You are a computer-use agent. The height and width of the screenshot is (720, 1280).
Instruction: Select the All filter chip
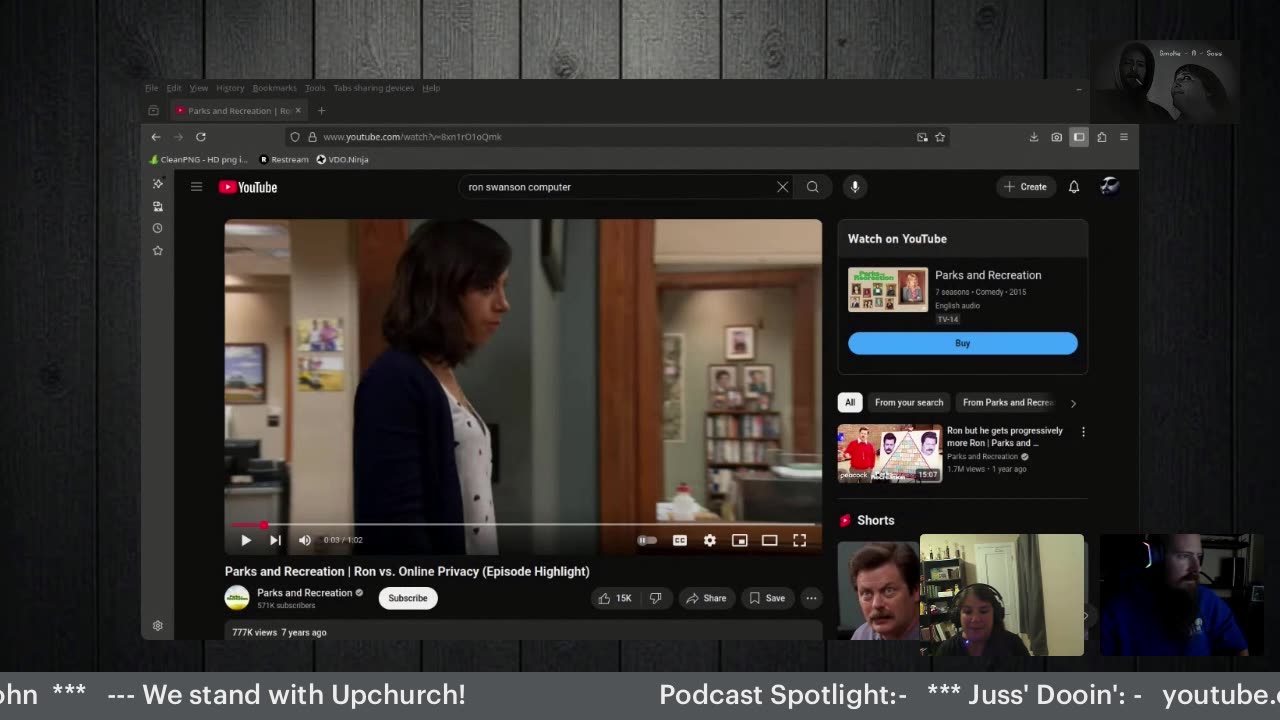pos(850,403)
